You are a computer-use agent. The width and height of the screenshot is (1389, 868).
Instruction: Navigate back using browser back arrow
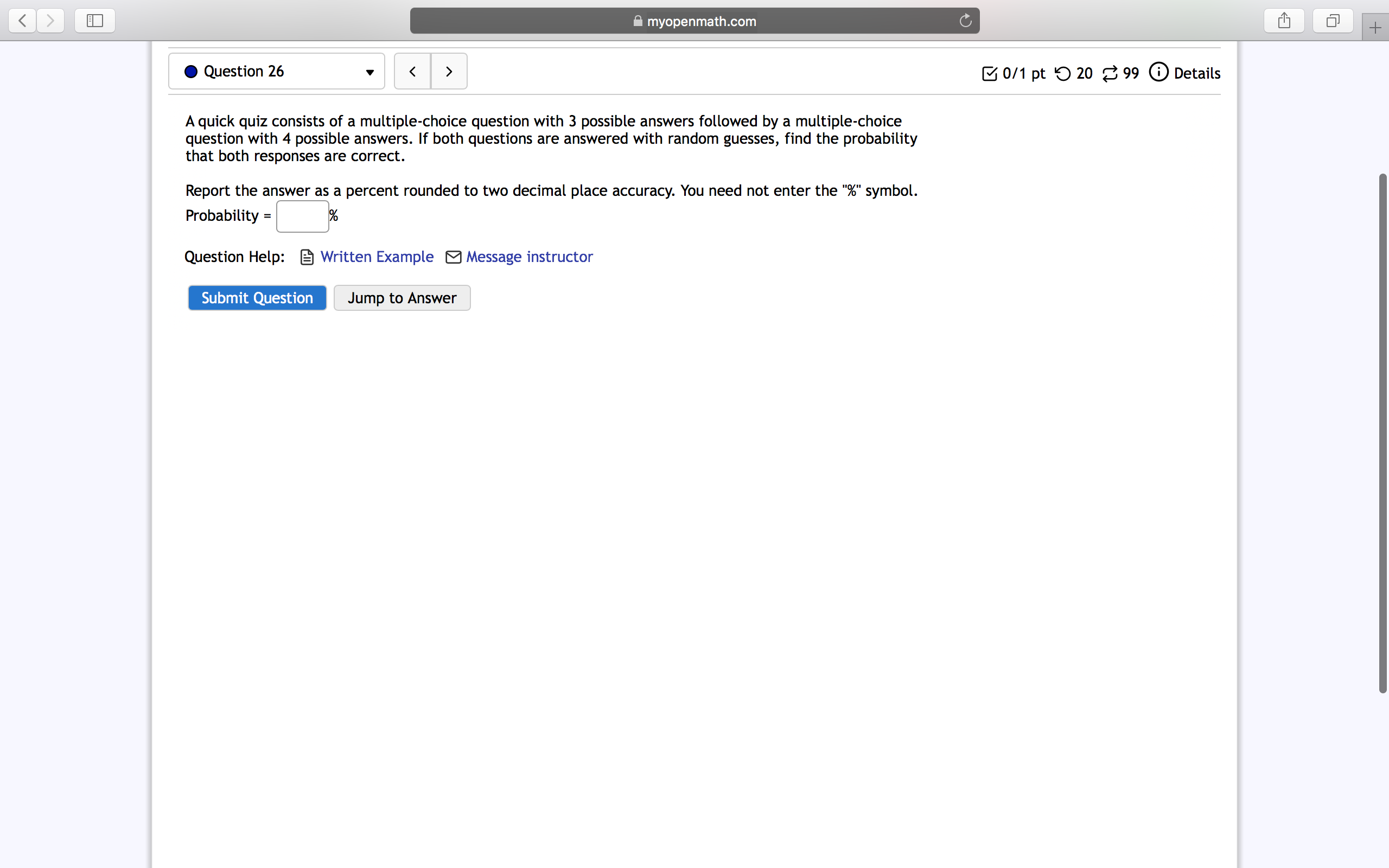[x=21, y=20]
